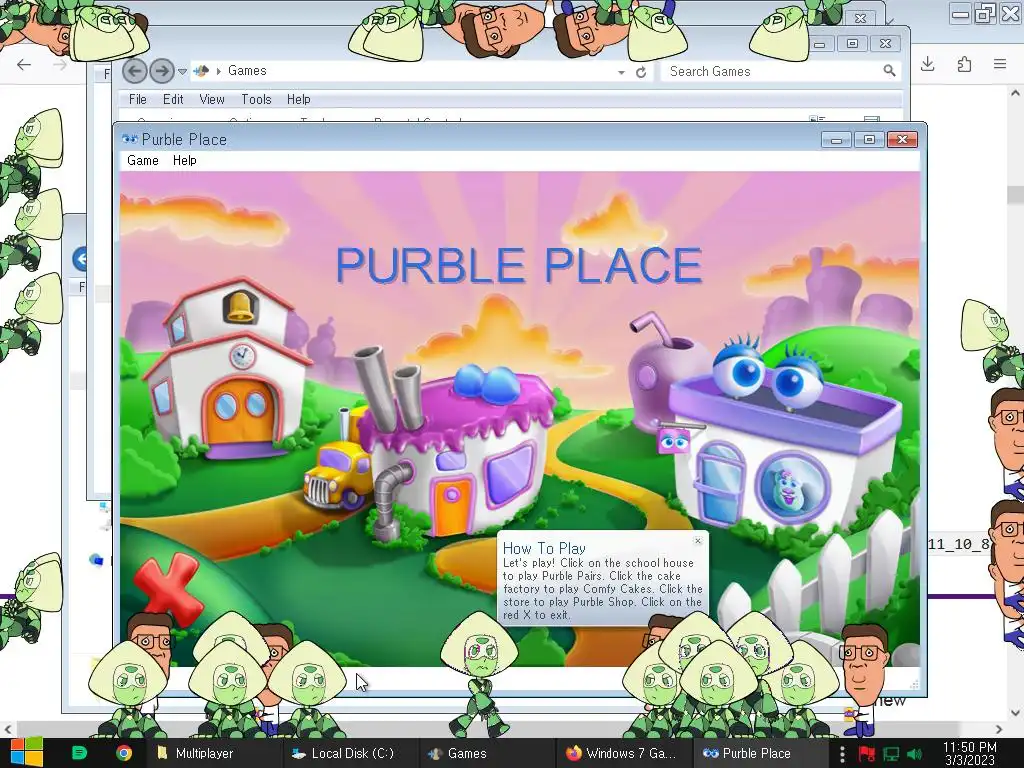The height and width of the screenshot is (768, 1024).
Task: Open File menu in Games explorer window
Action: coord(138,99)
